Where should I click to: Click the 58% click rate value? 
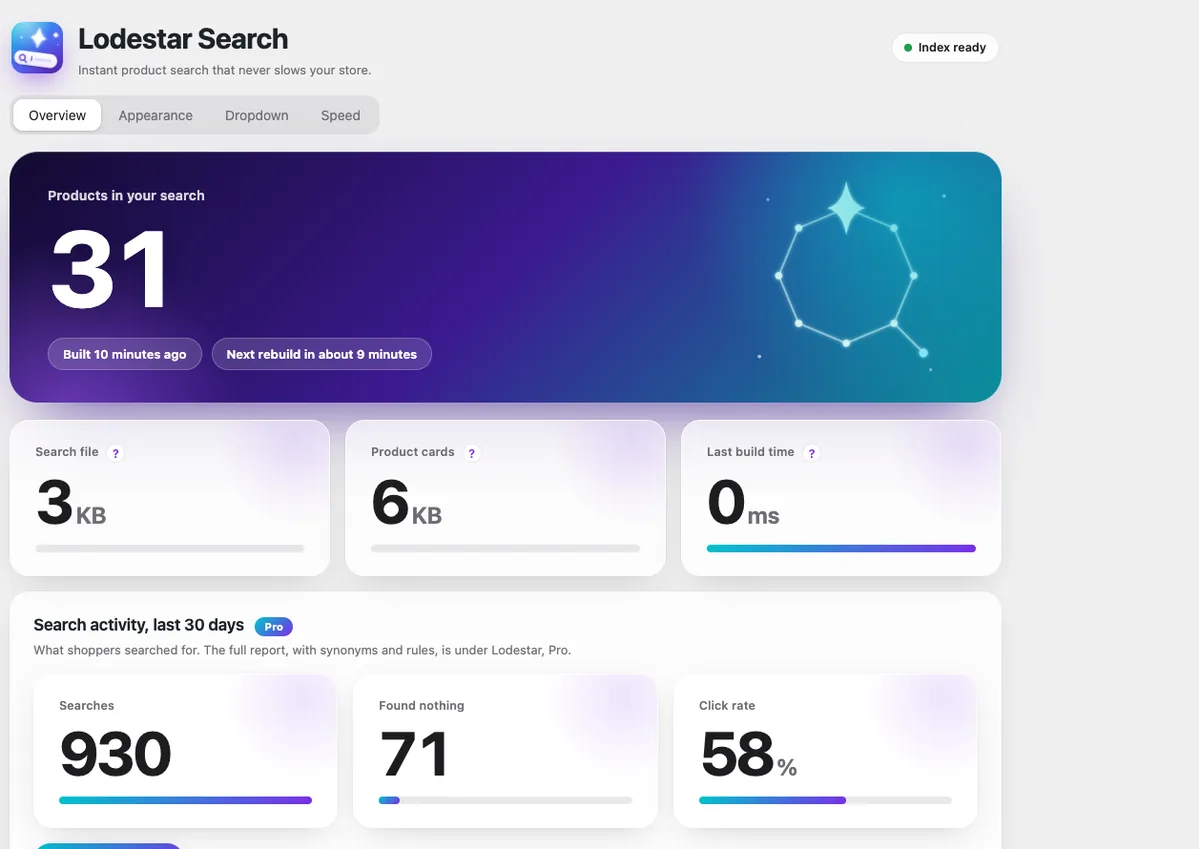pyautogui.click(x=749, y=754)
